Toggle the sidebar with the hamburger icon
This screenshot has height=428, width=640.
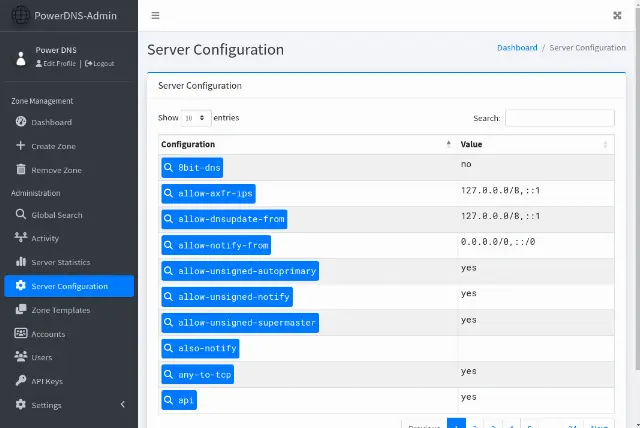pos(155,16)
